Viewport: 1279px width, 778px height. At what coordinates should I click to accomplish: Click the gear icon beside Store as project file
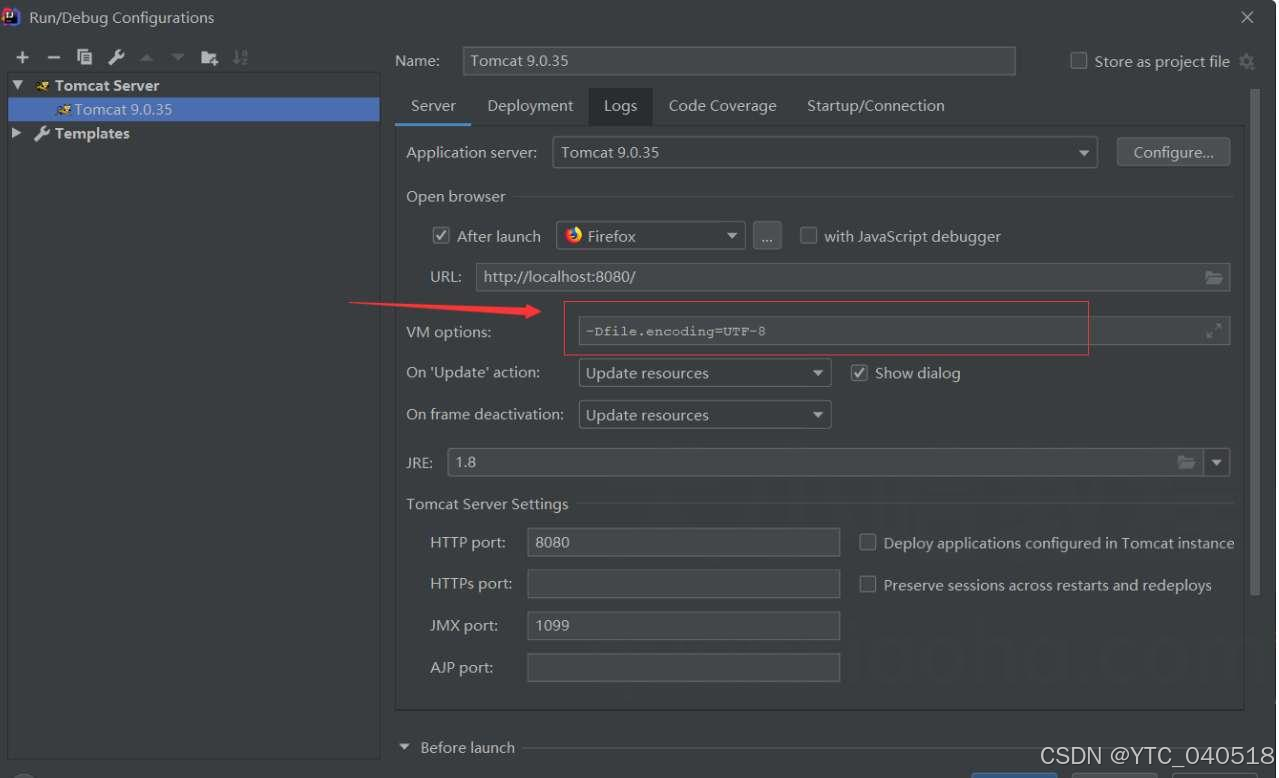pyautogui.click(x=1246, y=62)
